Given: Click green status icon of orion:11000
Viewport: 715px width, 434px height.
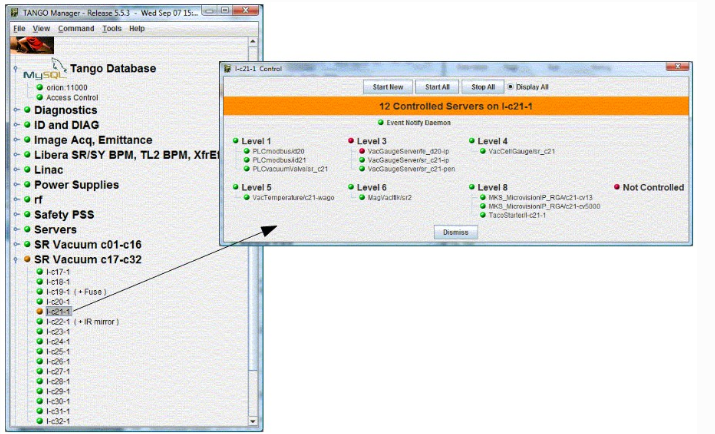Looking at the screenshot, I should (x=40, y=87).
